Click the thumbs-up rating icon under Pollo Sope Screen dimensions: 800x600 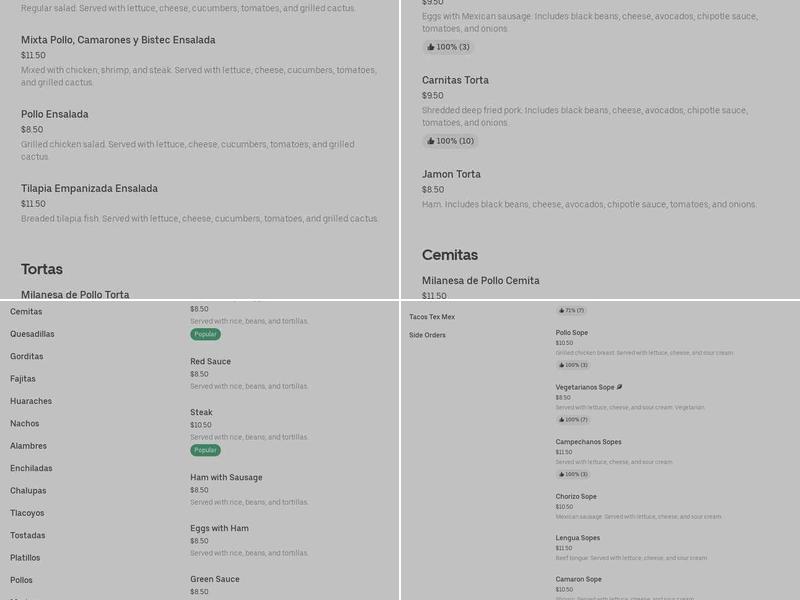tap(561, 365)
